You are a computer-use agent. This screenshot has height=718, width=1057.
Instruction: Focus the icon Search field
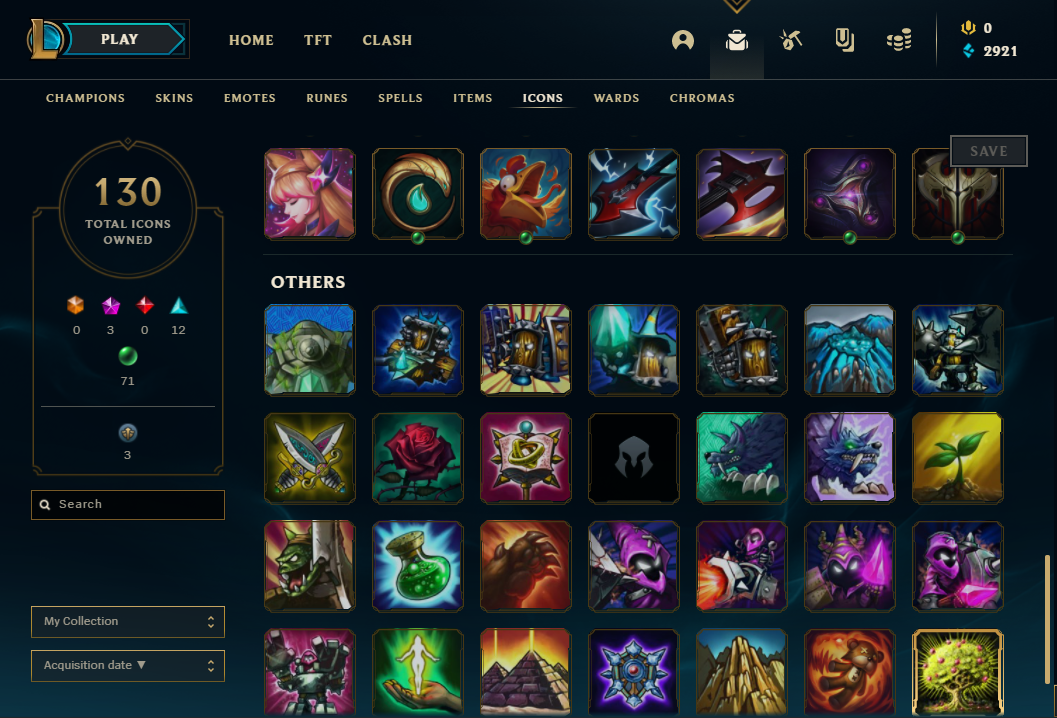tap(128, 505)
